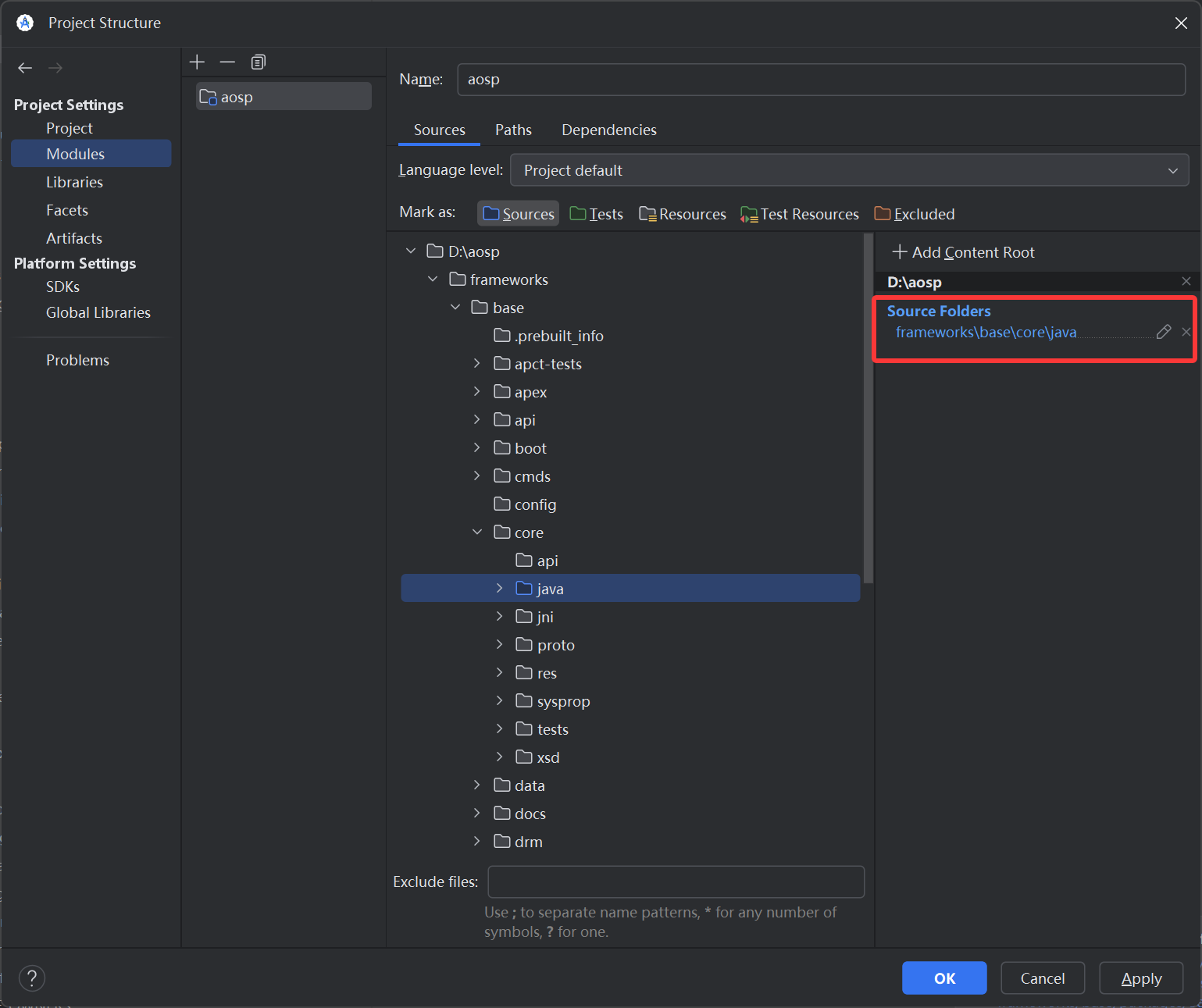Click the Exclude files input field

[x=676, y=882]
